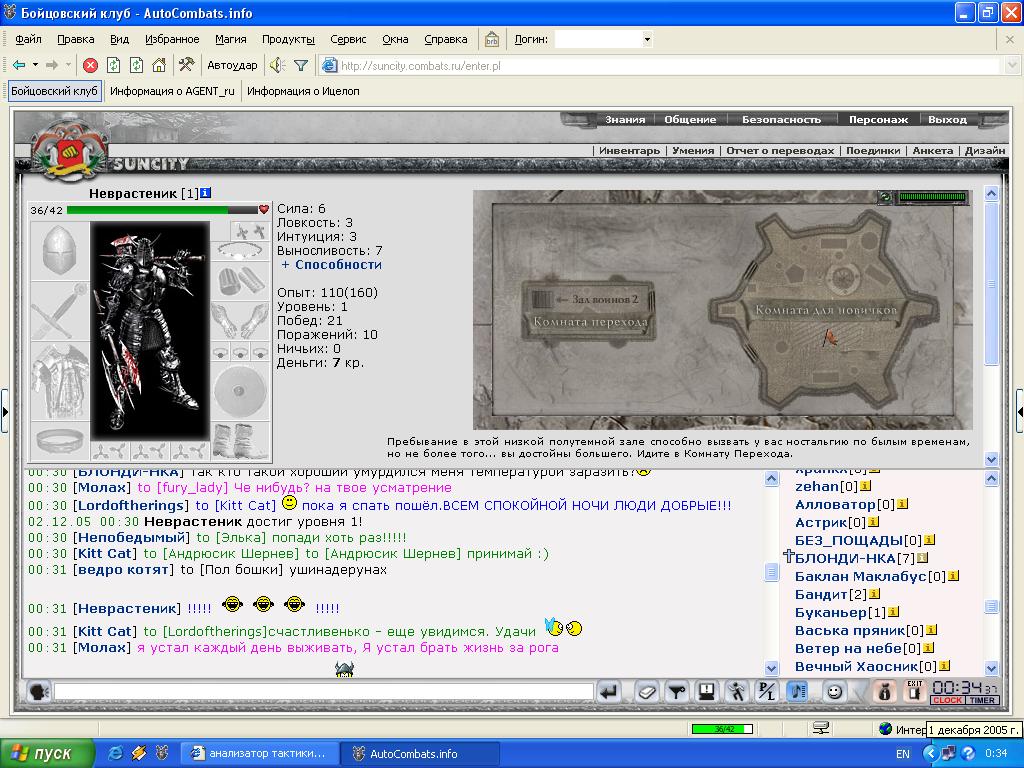Click the helmet equipment slot
Image resolution: width=1024 pixels, height=768 pixels.
[59, 251]
